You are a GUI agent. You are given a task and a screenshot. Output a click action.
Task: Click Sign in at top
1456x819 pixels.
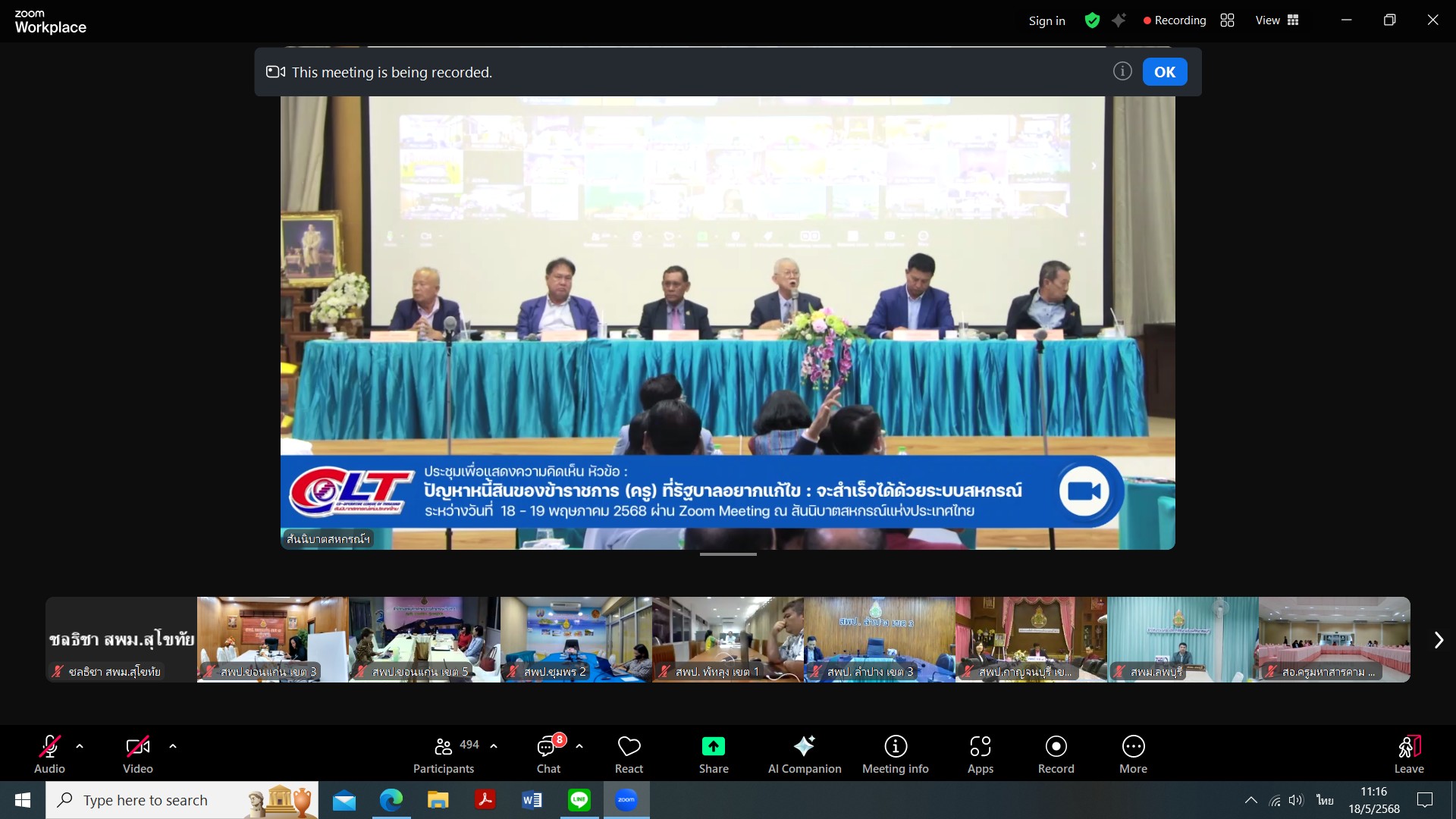click(1046, 21)
